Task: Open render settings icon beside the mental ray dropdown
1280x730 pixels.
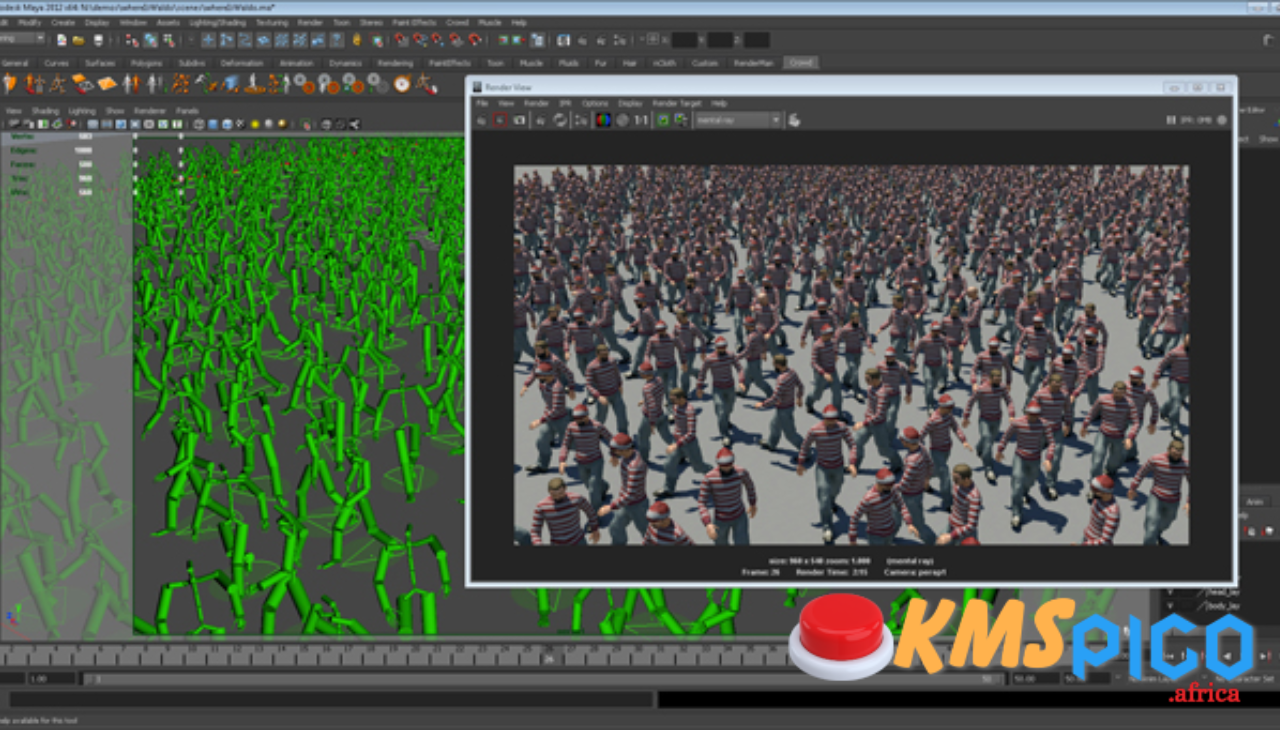Action: pyautogui.click(x=795, y=120)
